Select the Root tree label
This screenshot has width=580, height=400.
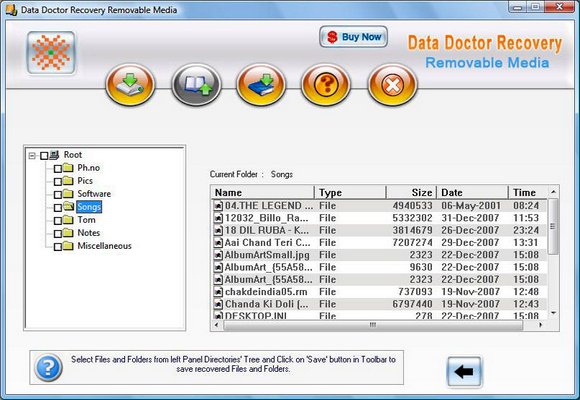(73, 155)
